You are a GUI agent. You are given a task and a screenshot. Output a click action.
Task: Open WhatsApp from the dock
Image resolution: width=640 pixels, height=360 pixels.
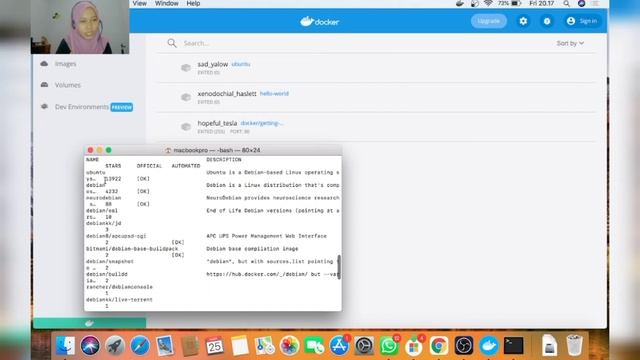pos(389,346)
